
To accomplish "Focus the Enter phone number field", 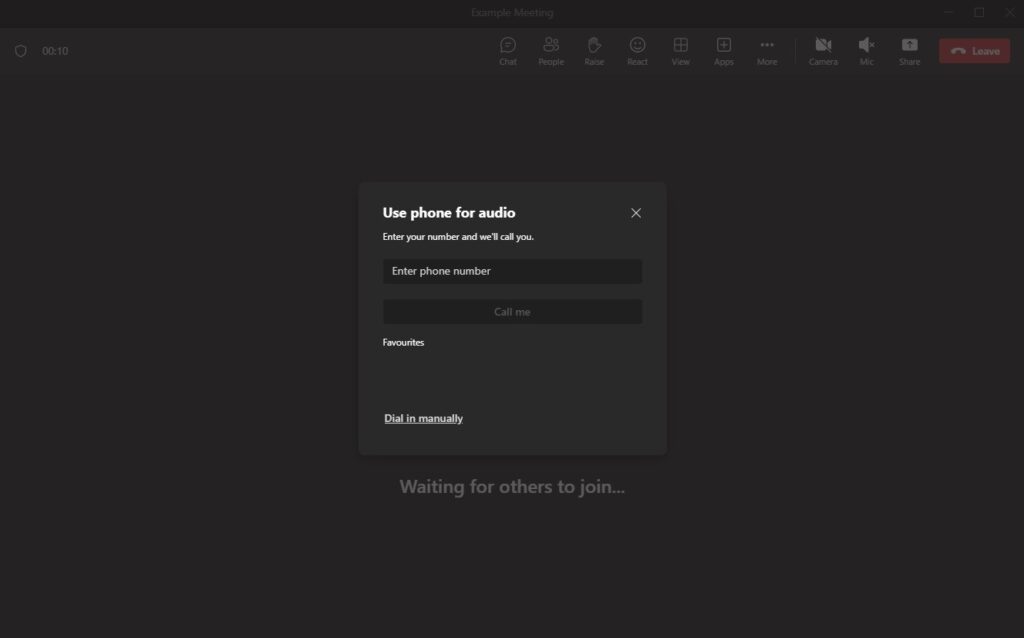I will click(x=512, y=271).
